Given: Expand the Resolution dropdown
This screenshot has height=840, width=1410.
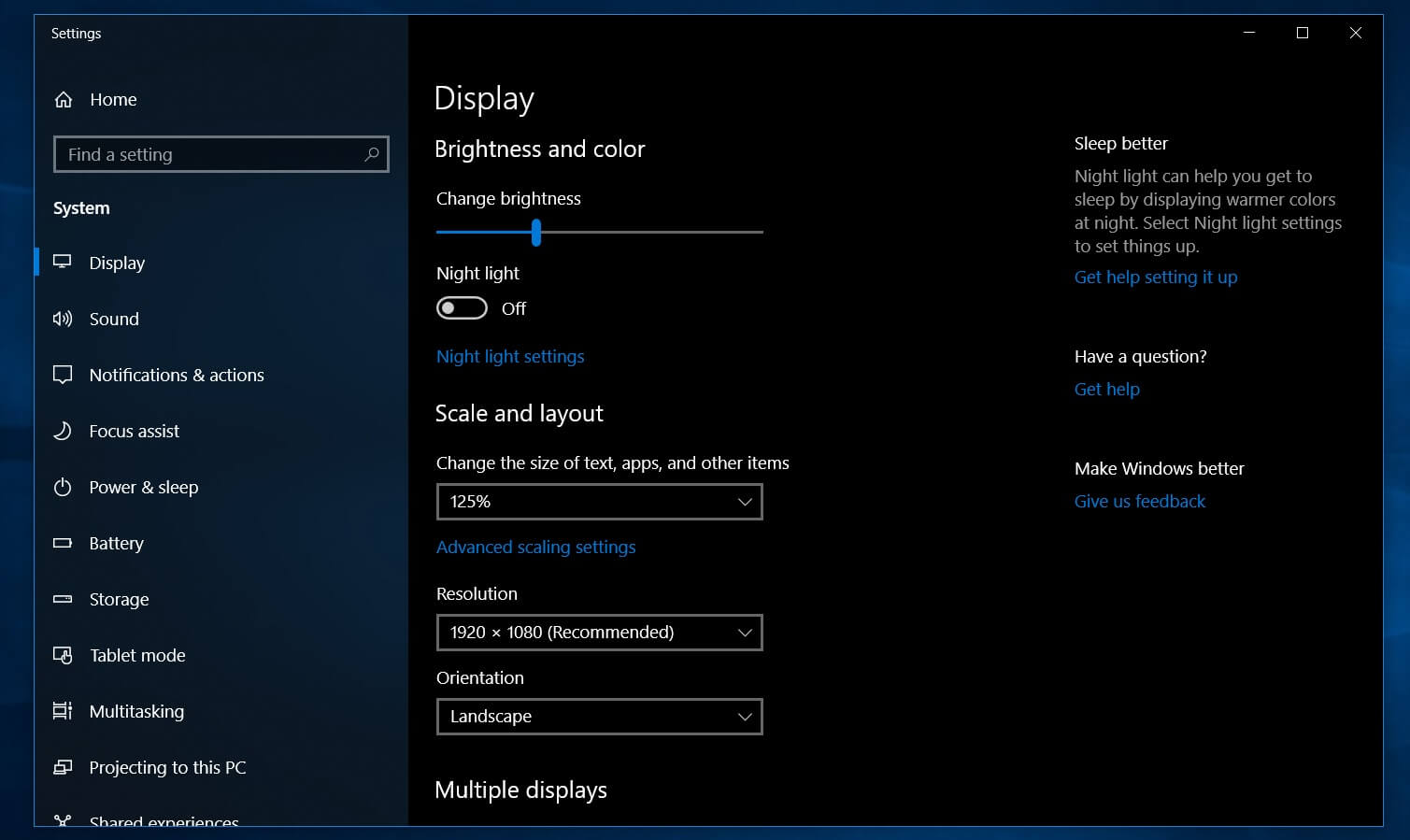Looking at the screenshot, I should point(599,633).
